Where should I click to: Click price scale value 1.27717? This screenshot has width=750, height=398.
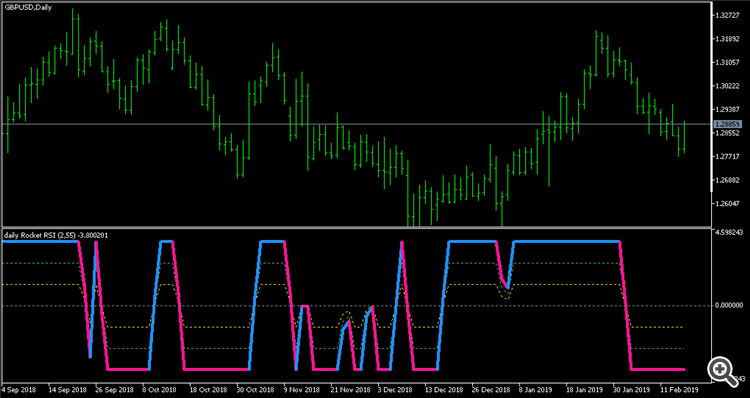[728, 156]
